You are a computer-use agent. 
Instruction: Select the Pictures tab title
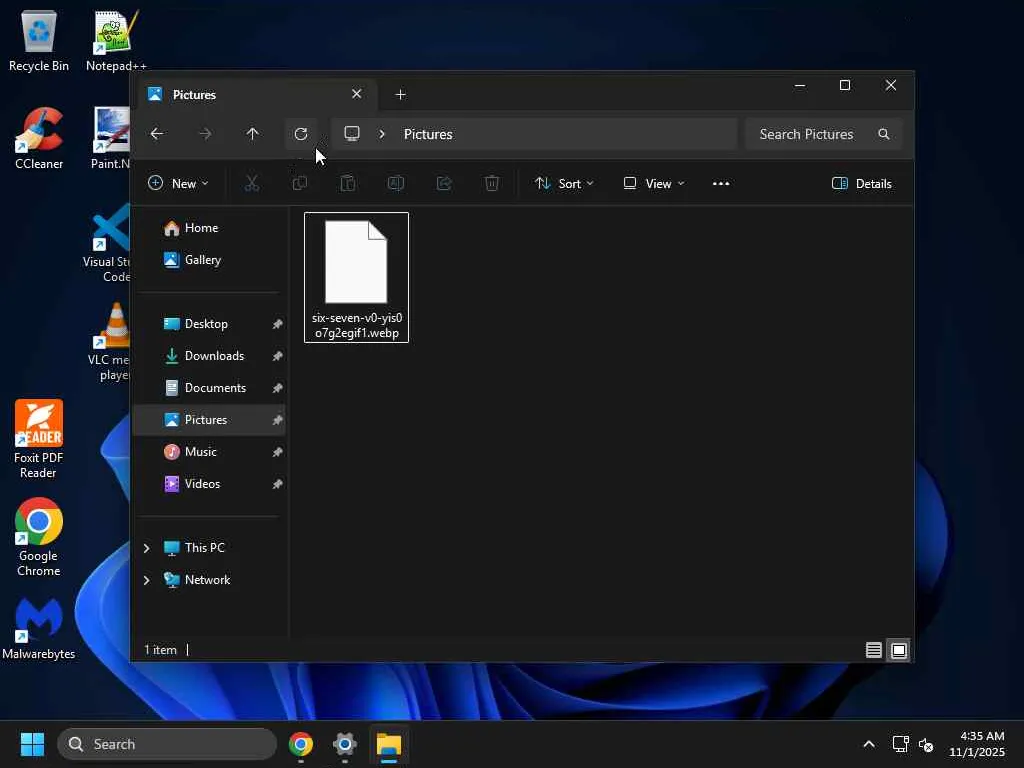tap(194, 95)
